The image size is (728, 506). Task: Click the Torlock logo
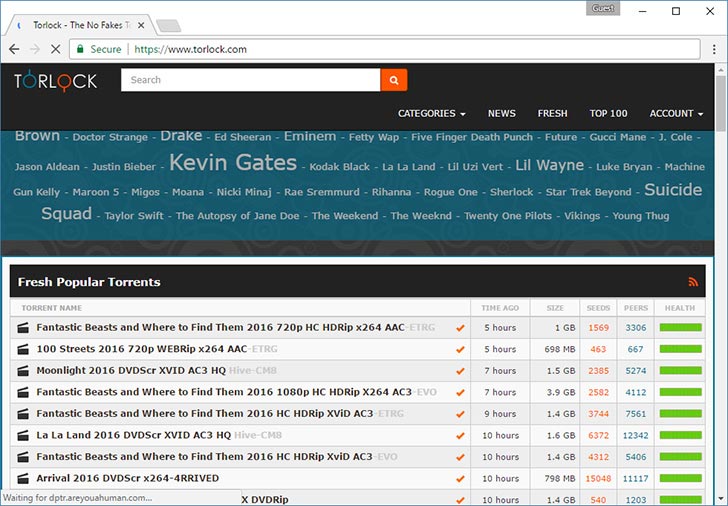56,81
